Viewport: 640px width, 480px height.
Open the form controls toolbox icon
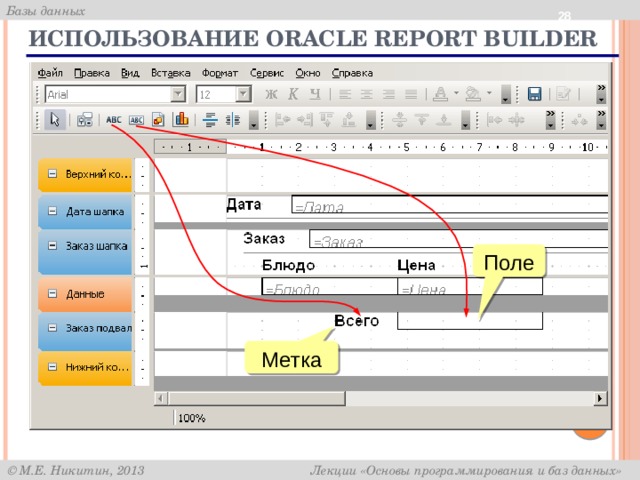(x=84, y=120)
